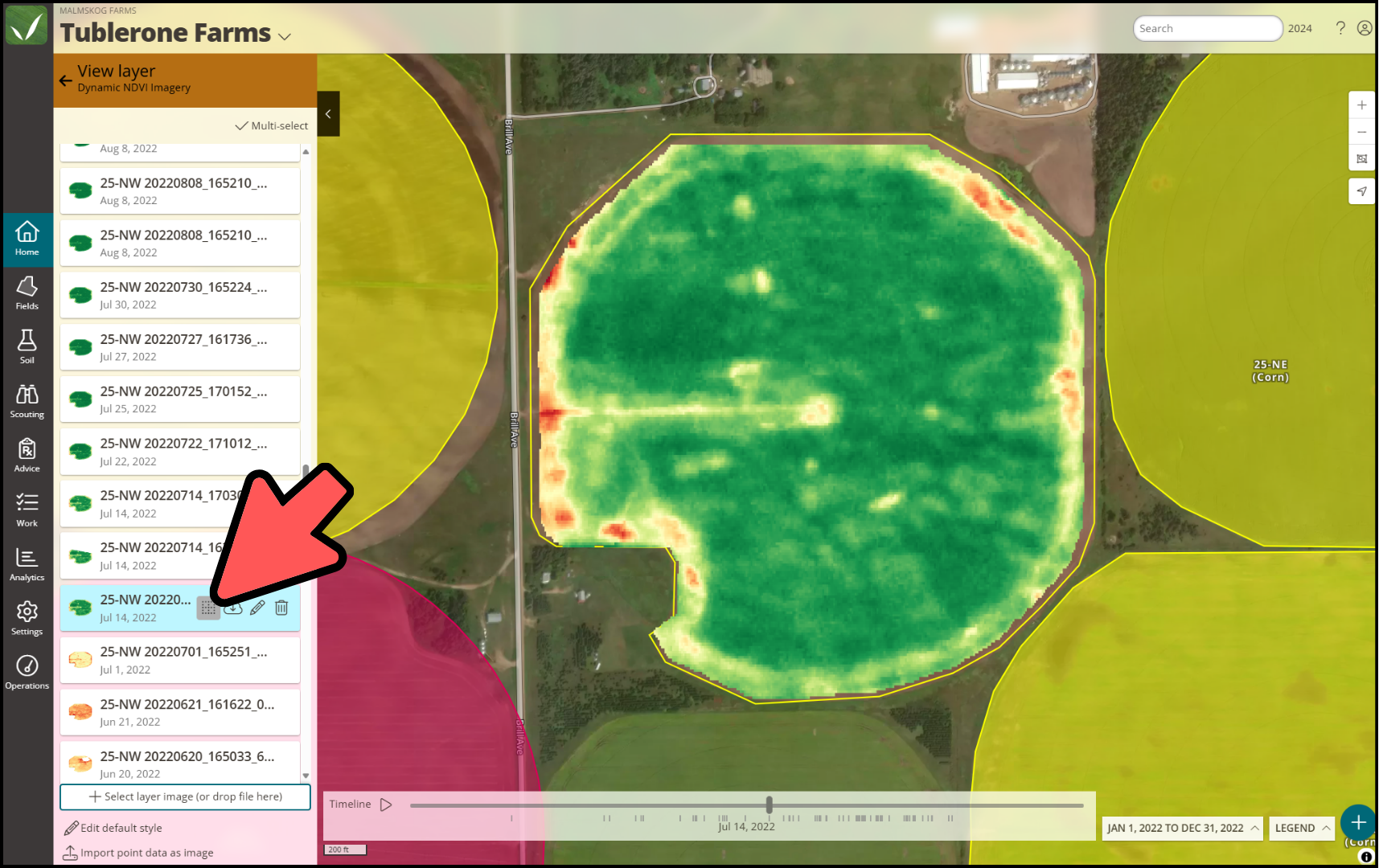Click the 25-NE (Corn) field label

(1270, 371)
